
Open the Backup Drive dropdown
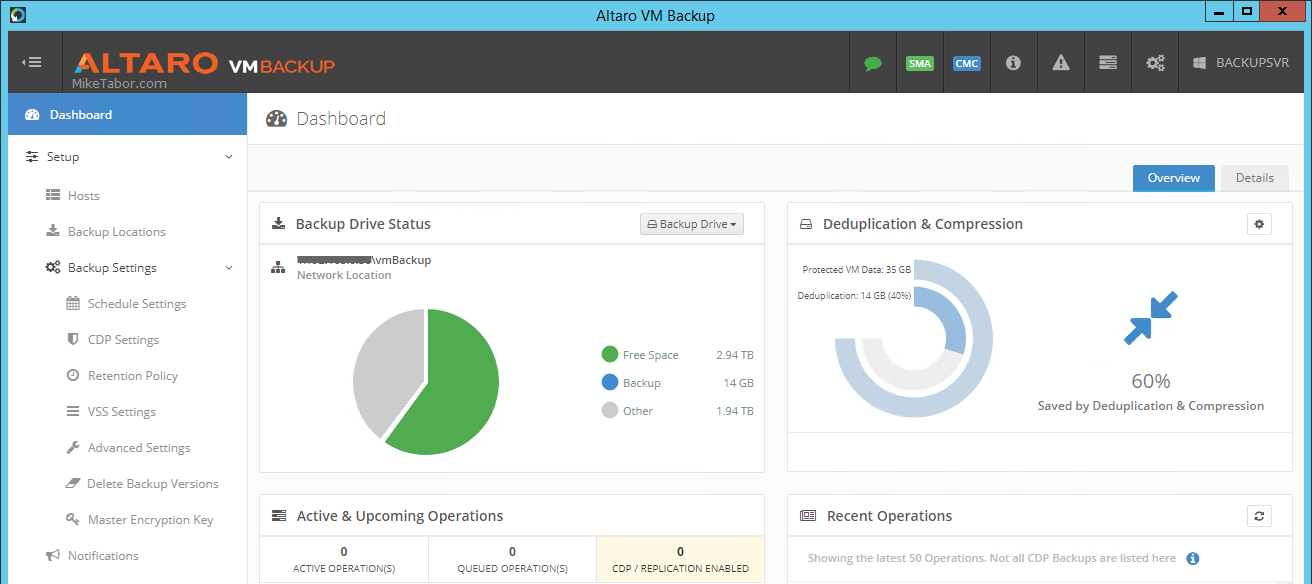[x=692, y=224]
